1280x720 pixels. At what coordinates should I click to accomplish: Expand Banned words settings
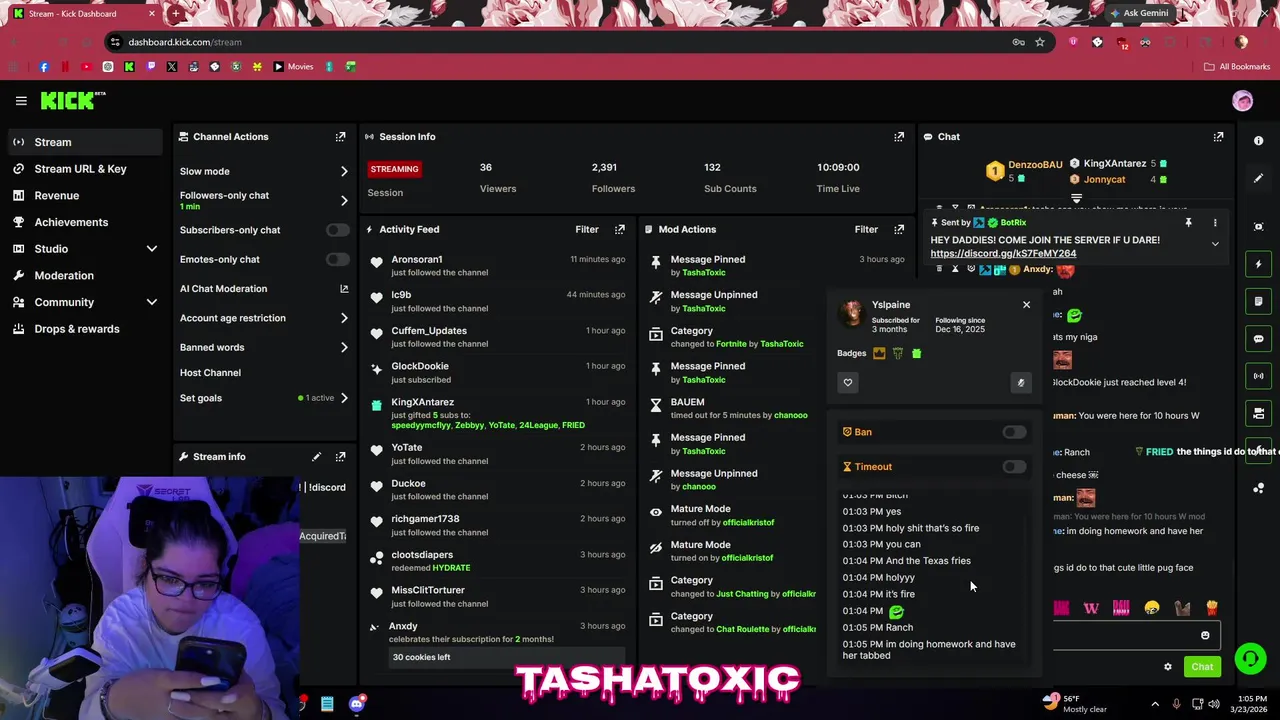click(344, 347)
